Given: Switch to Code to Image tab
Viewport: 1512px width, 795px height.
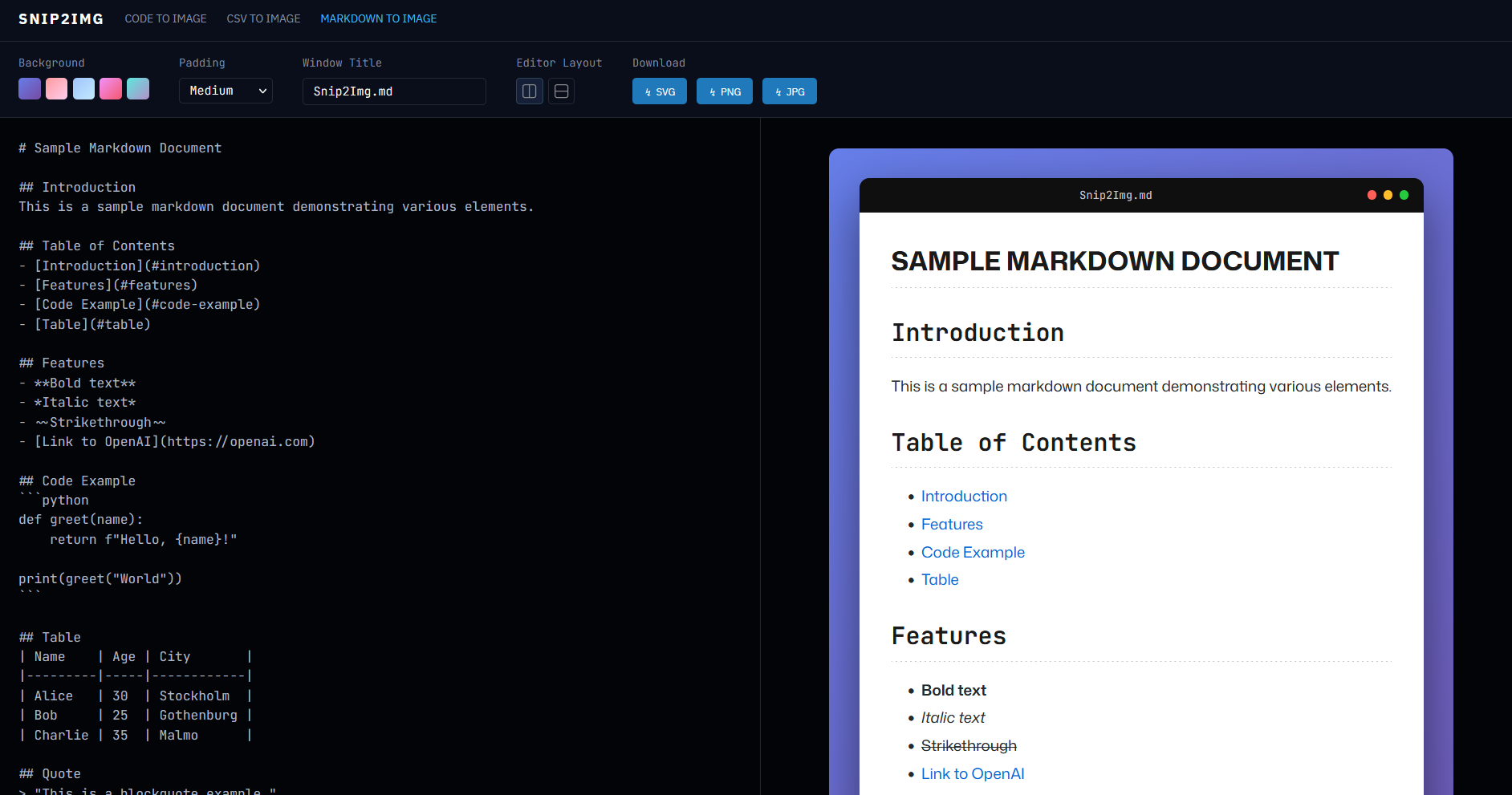Looking at the screenshot, I should [x=165, y=18].
